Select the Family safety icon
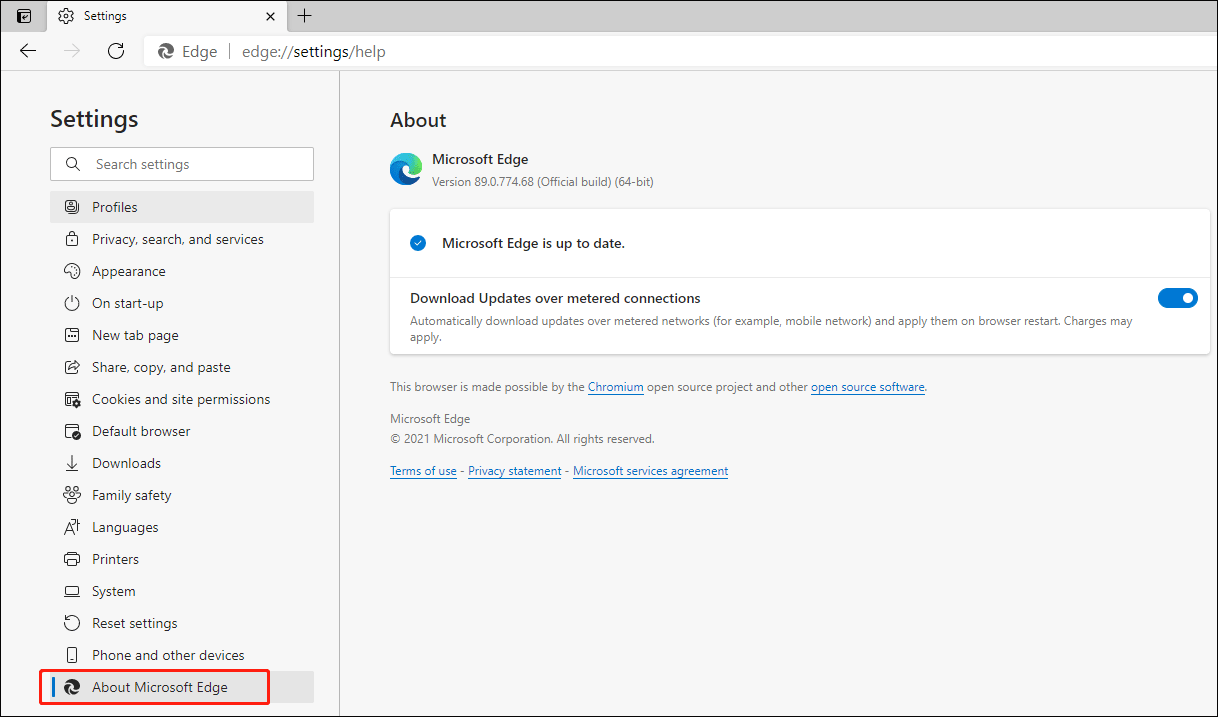 point(71,495)
